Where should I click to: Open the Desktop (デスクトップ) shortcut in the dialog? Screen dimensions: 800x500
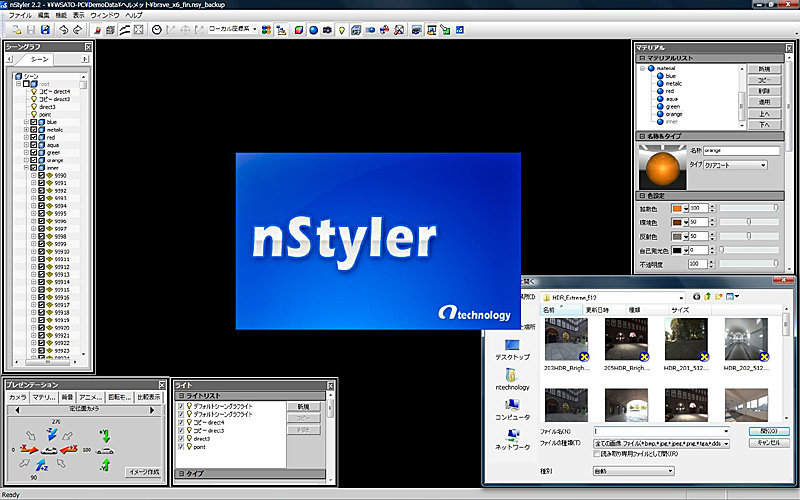[x=511, y=348]
